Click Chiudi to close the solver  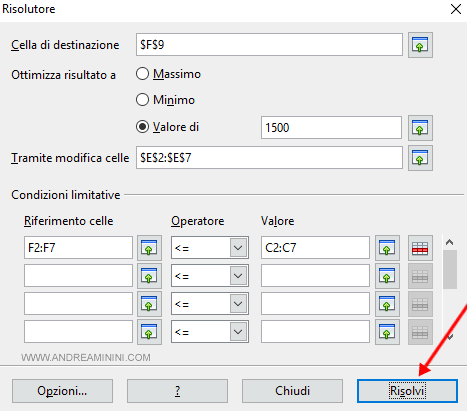pyautogui.click(x=292, y=391)
